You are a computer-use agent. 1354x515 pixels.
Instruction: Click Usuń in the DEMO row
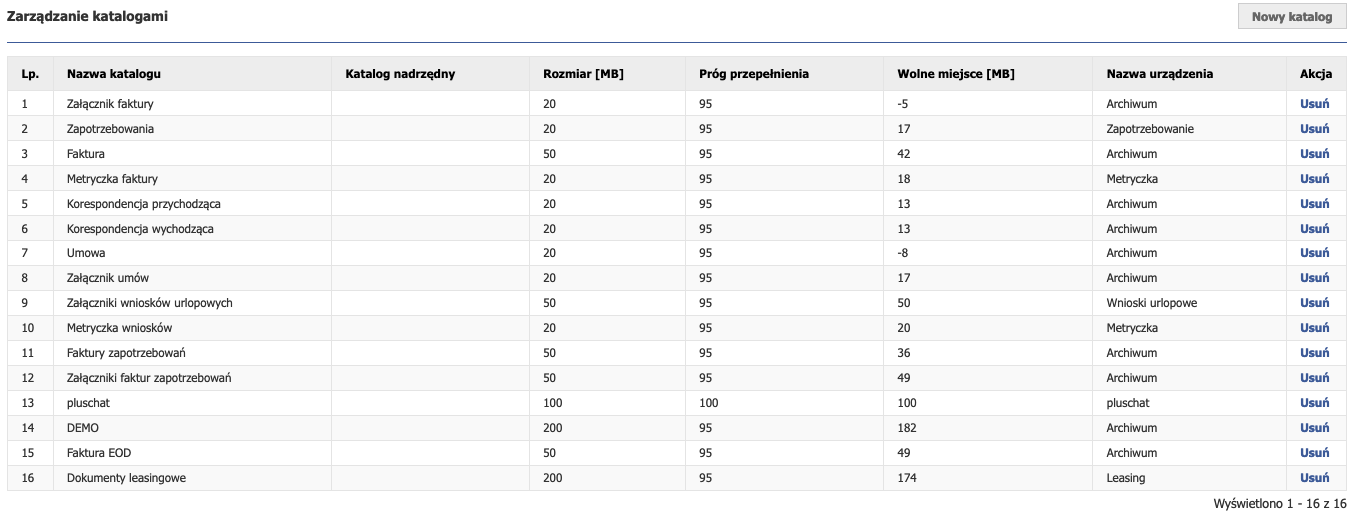tap(1314, 428)
